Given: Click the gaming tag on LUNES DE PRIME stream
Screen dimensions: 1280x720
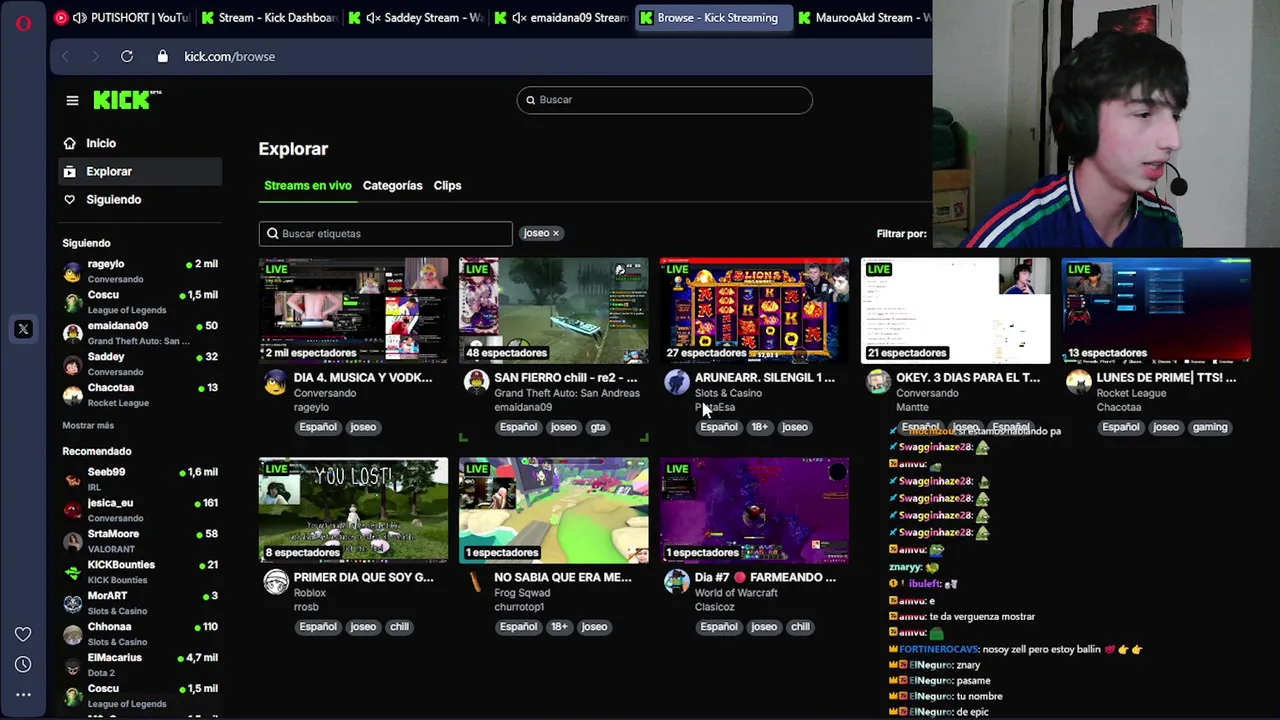Looking at the screenshot, I should [1209, 427].
